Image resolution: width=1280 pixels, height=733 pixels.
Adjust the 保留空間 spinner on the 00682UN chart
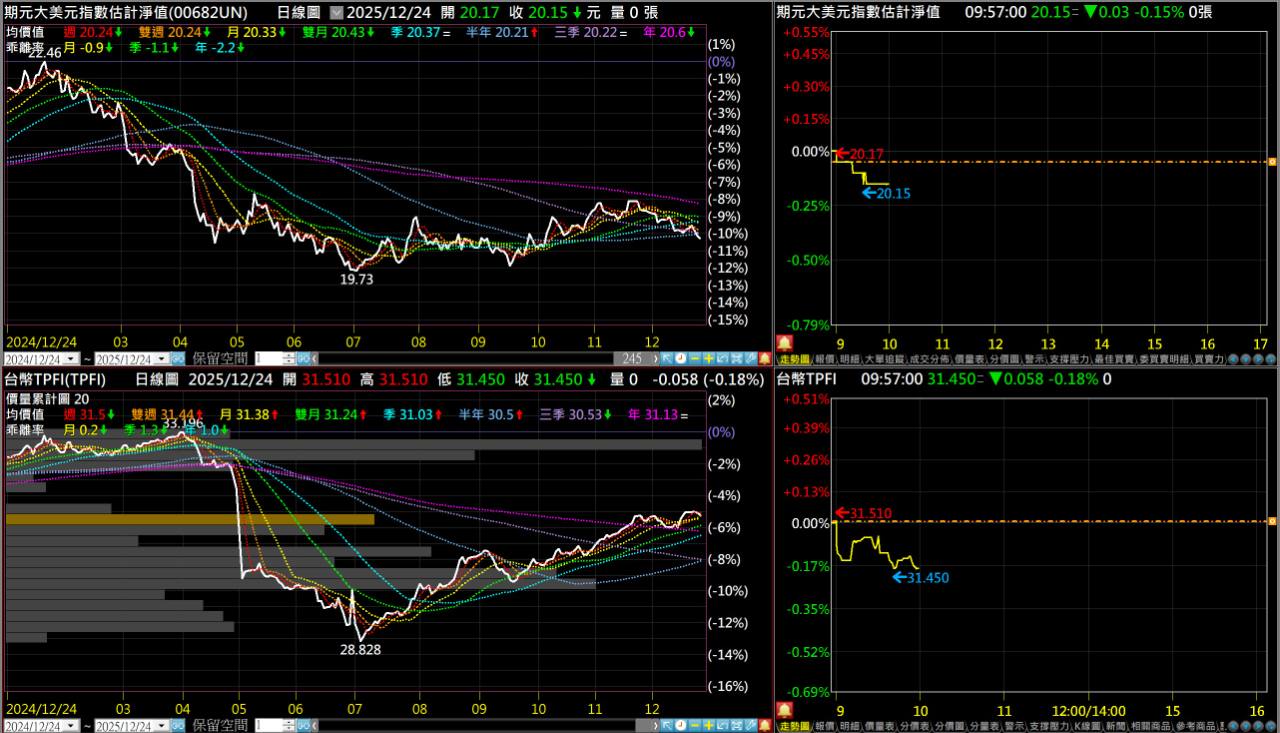point(290,358)
